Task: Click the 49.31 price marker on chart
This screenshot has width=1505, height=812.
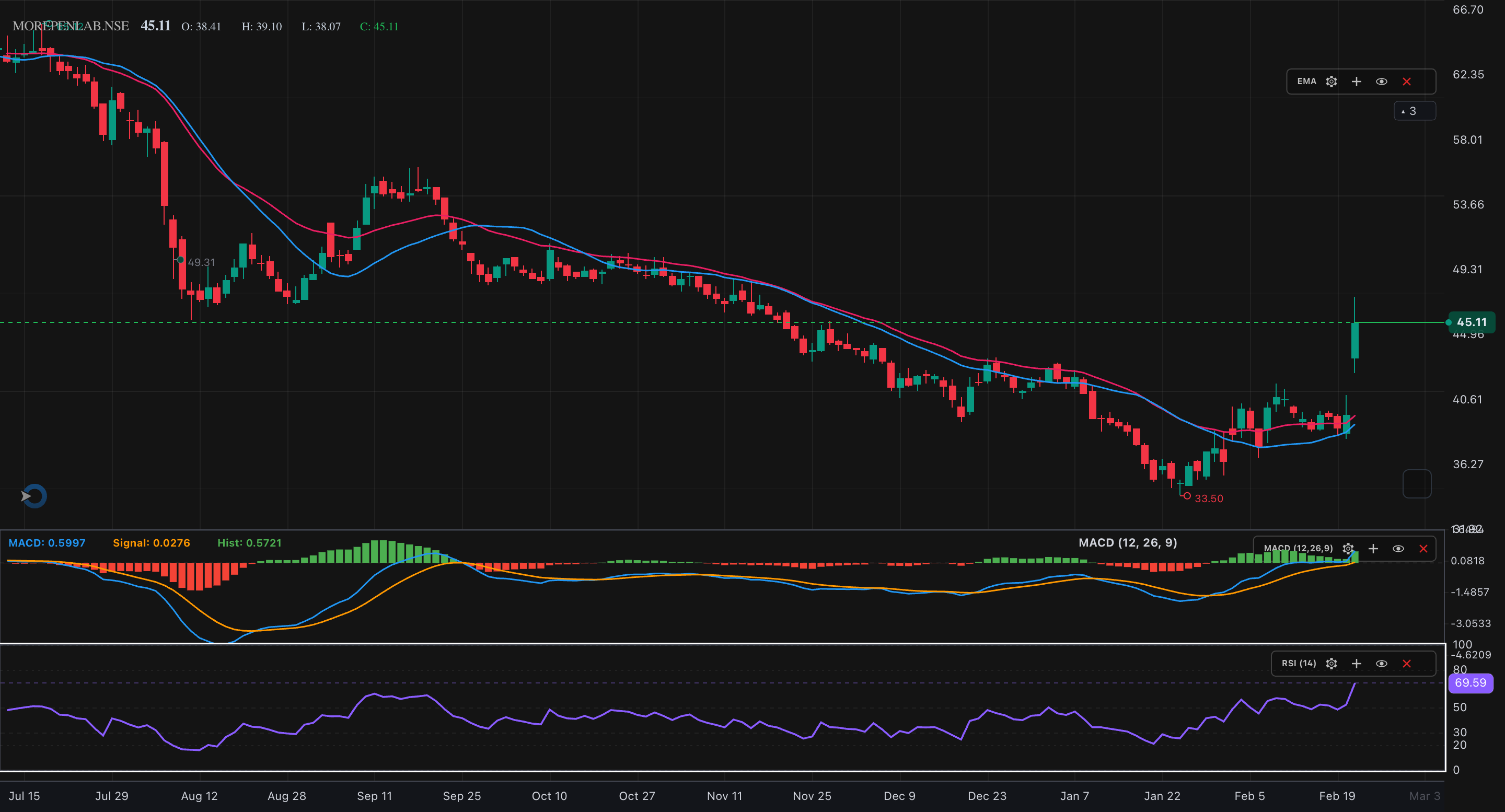Action: click(200, 262)
